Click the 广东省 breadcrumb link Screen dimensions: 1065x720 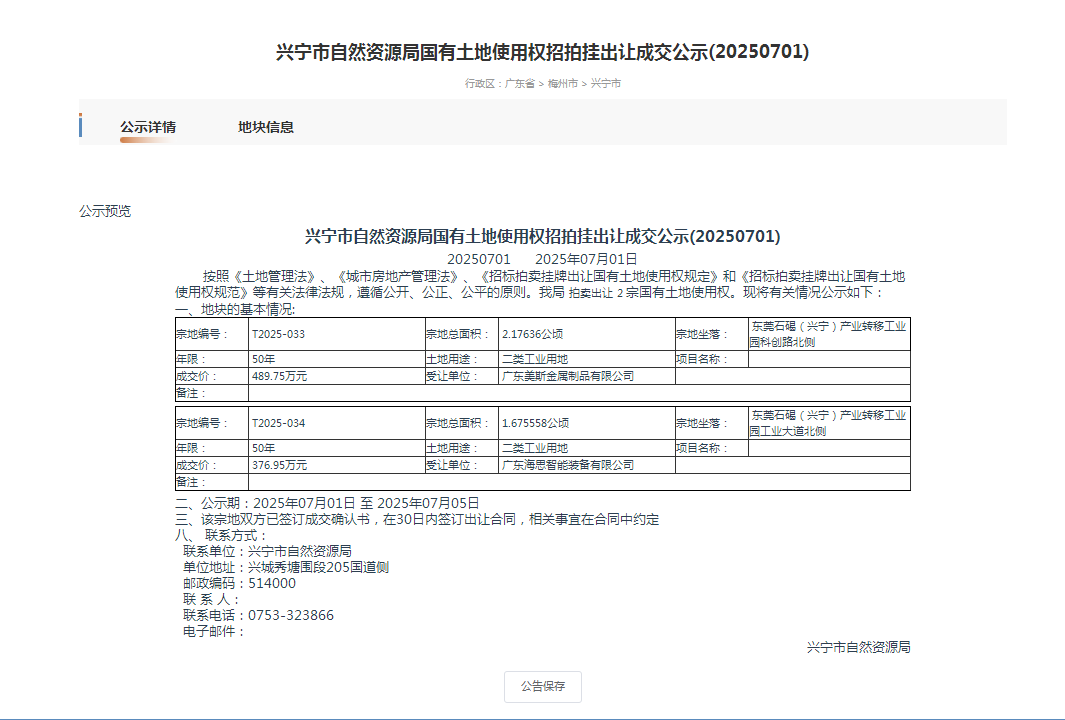519,83
